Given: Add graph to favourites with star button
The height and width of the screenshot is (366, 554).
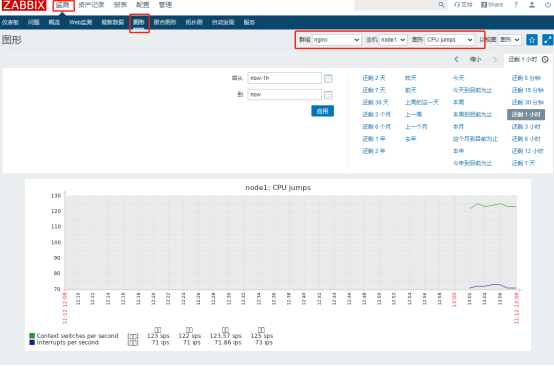Looking at the screenshot, I should 531,40.
